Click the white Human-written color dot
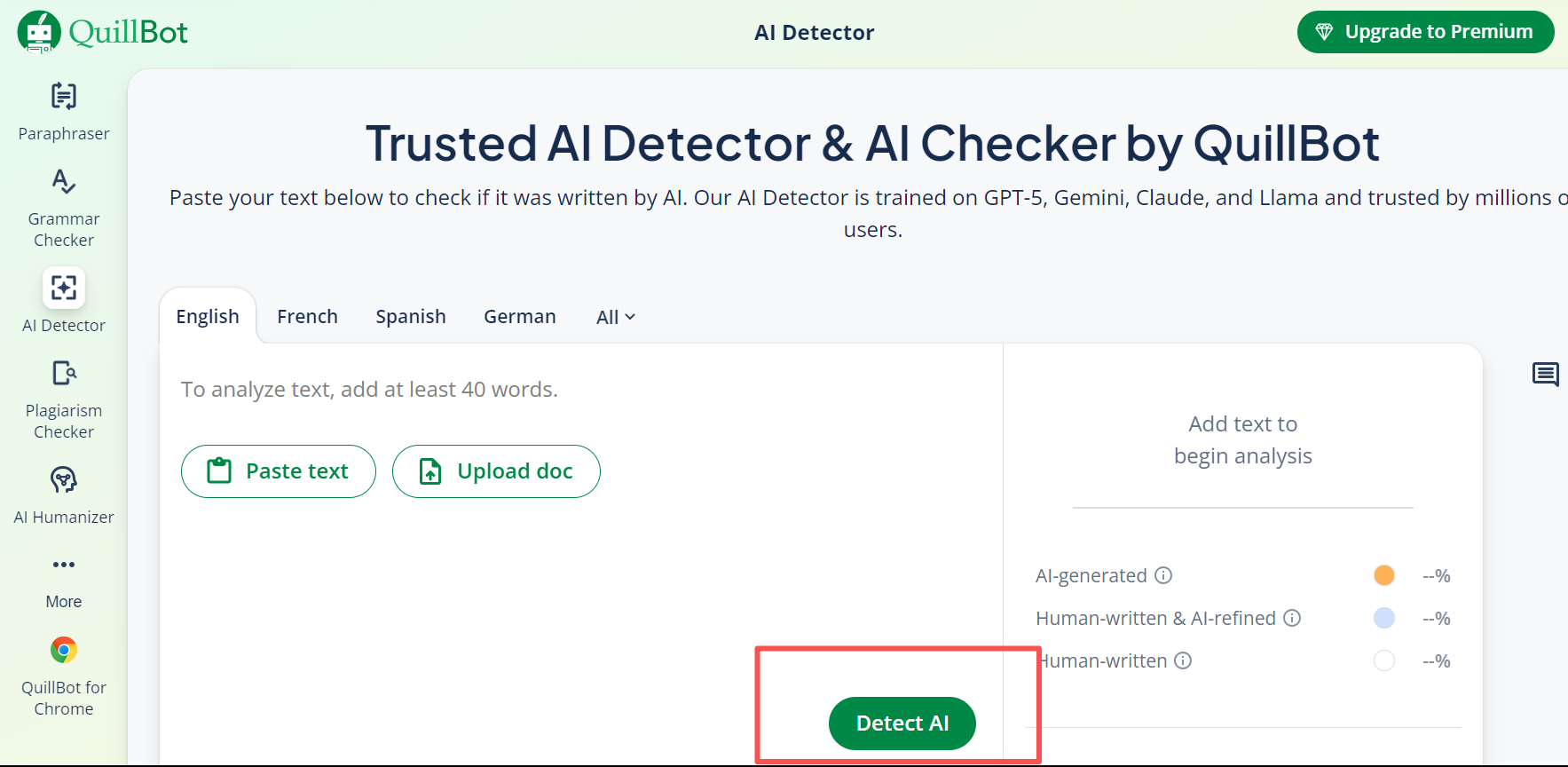1568x767 pixels. click(1384, 660)
